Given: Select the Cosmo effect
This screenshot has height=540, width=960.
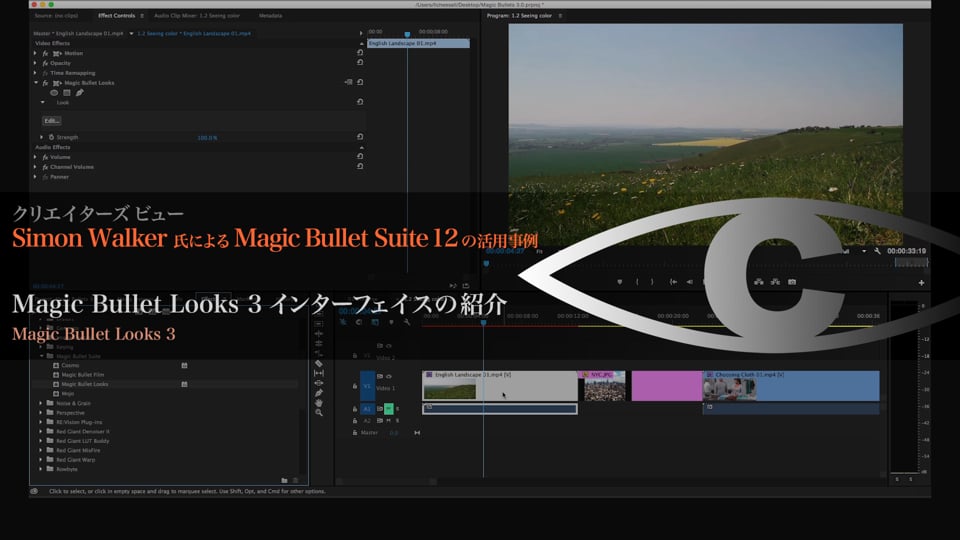Looking at the screenshot, I should [x=70, y=366].
